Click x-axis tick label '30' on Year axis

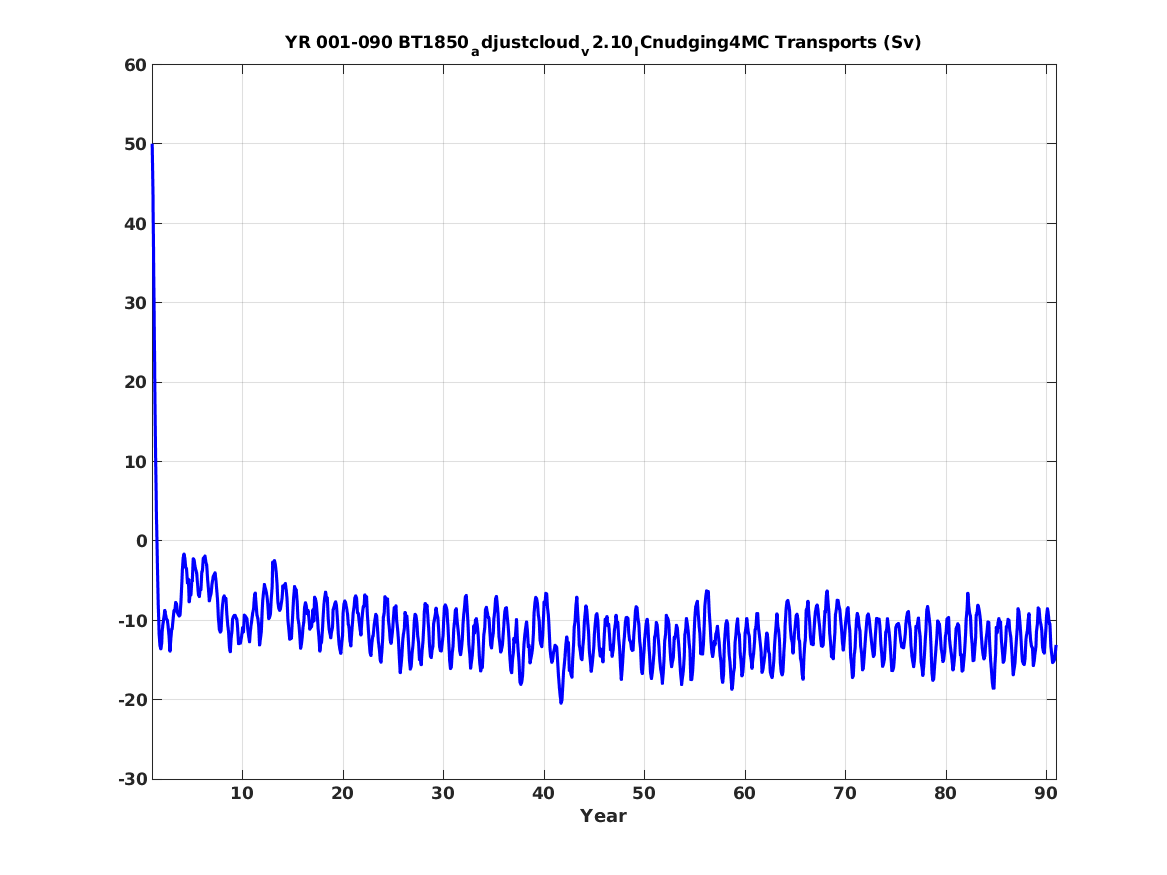pos(443,794)
